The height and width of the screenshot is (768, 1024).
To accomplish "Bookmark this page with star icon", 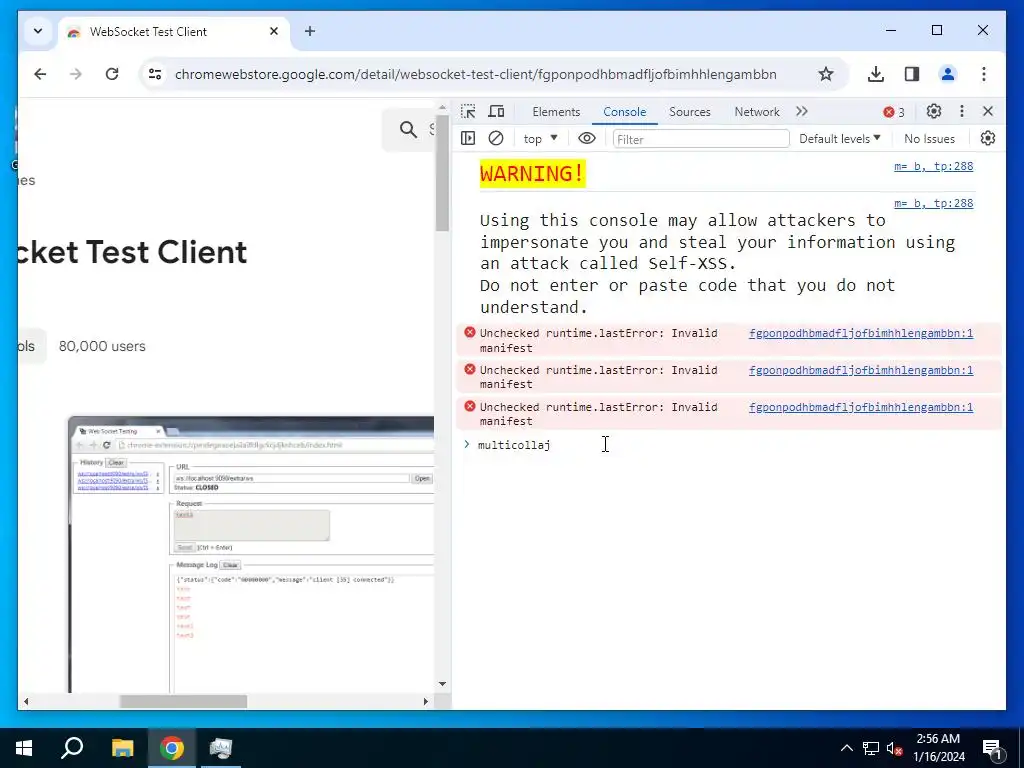I will point(825,74).
